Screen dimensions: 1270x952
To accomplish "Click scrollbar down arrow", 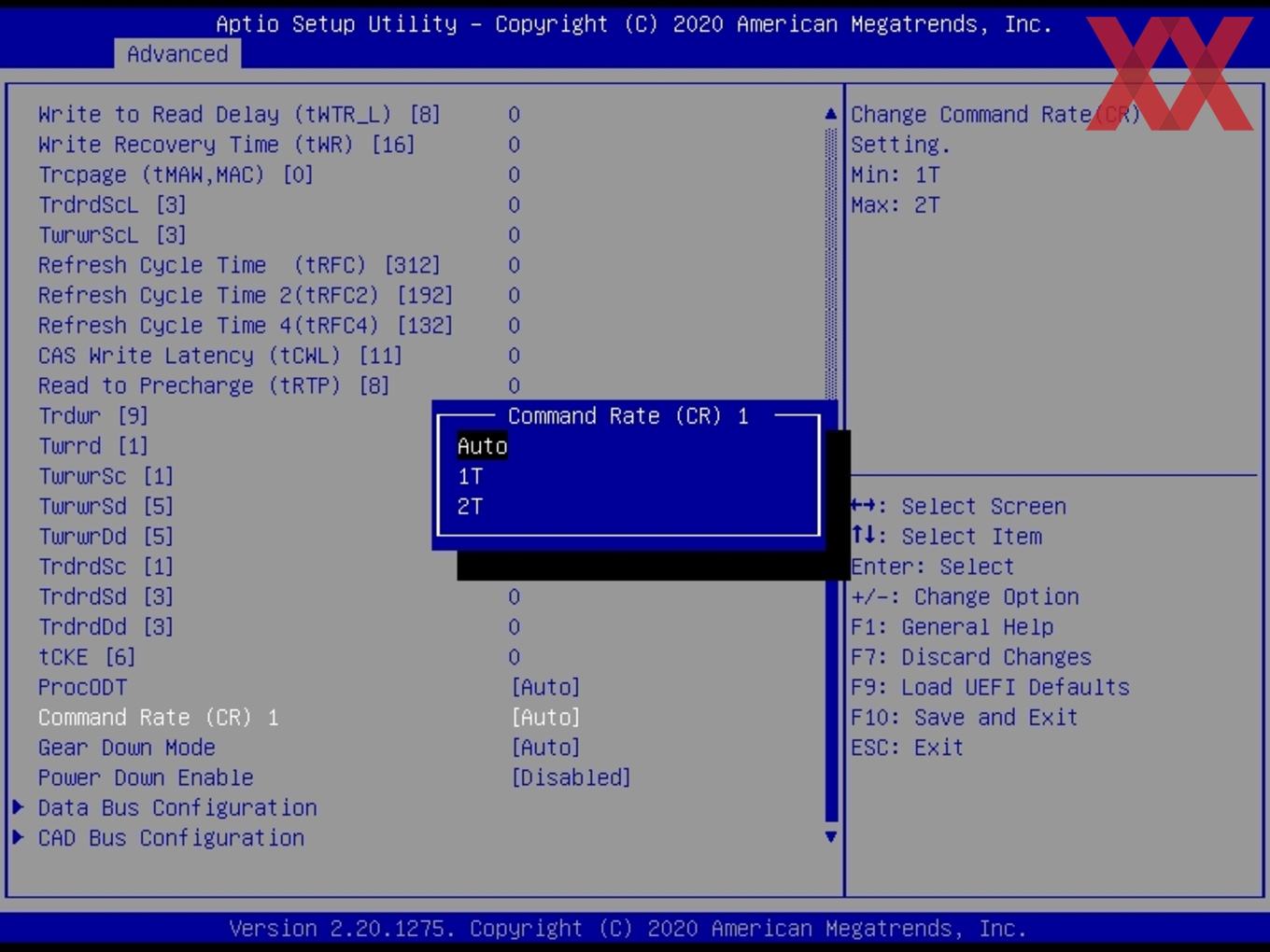I will tap(830, 836).
